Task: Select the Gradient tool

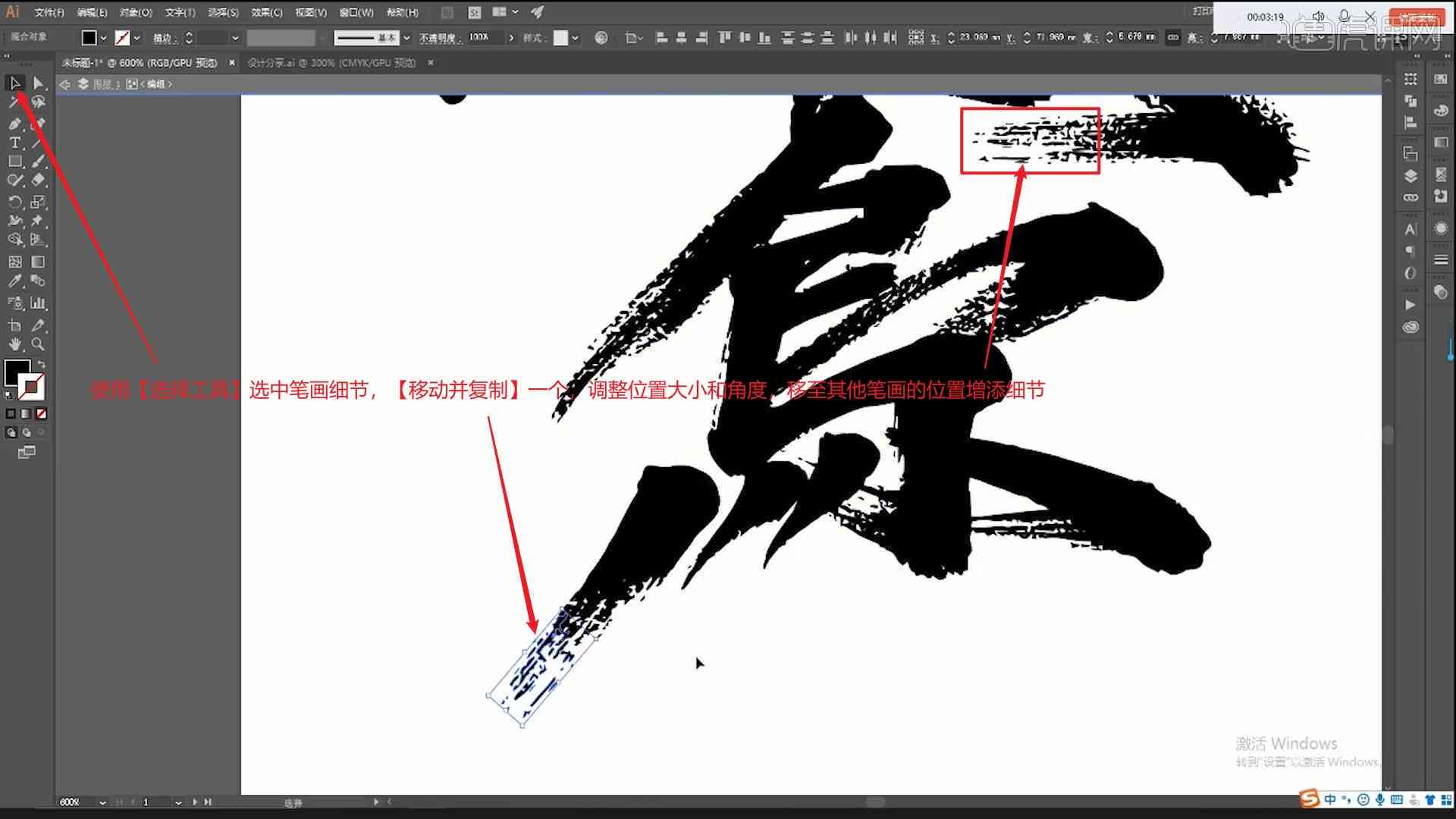Action: [x=38, y=262]
